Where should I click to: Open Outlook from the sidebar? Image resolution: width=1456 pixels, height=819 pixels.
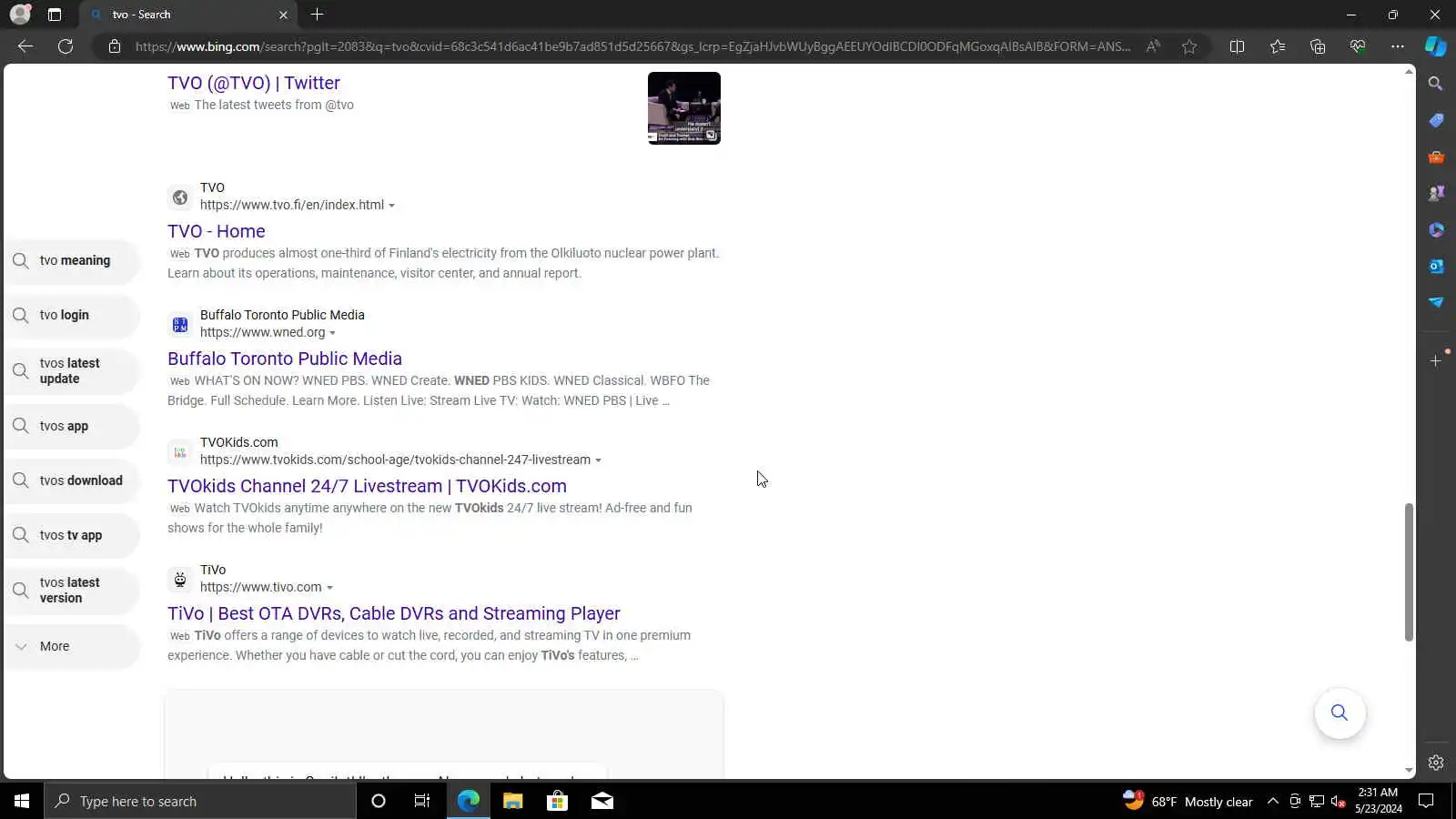(1436, 266)
